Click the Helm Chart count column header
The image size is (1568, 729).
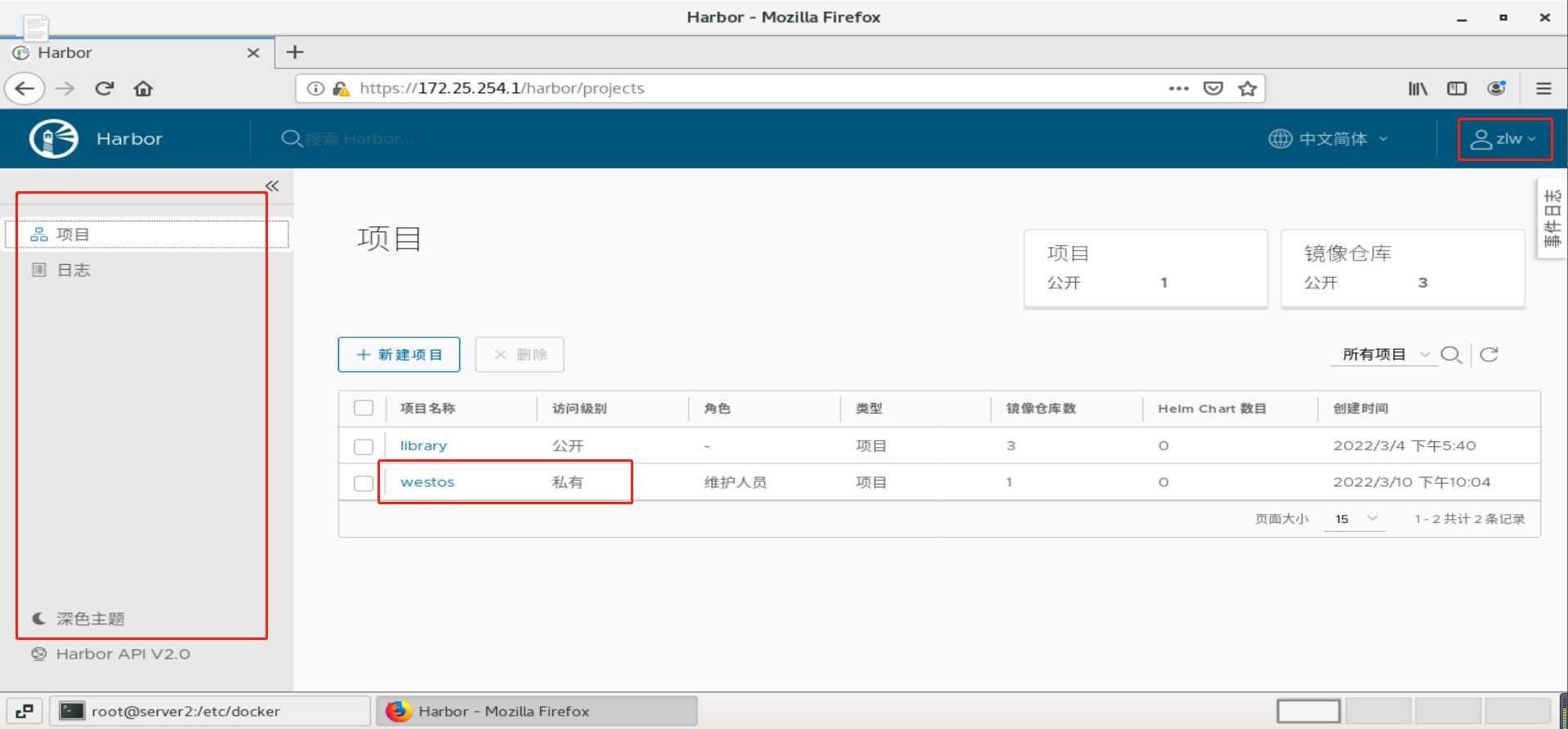(1212, 409)
